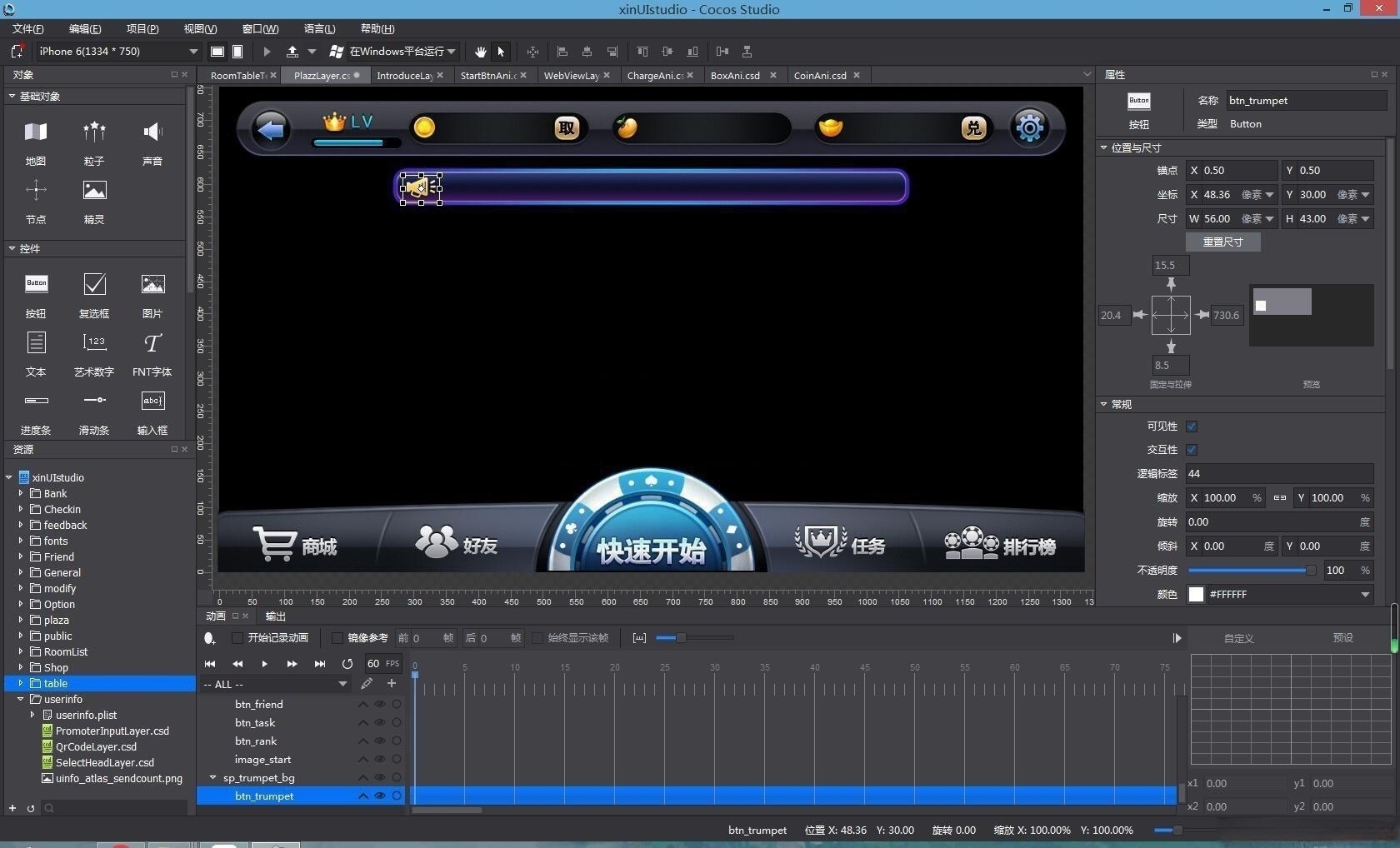Select the Art Number (艺术数字) widget icon
Screen dimensions: 1400x848
click(x=94, y=342)
